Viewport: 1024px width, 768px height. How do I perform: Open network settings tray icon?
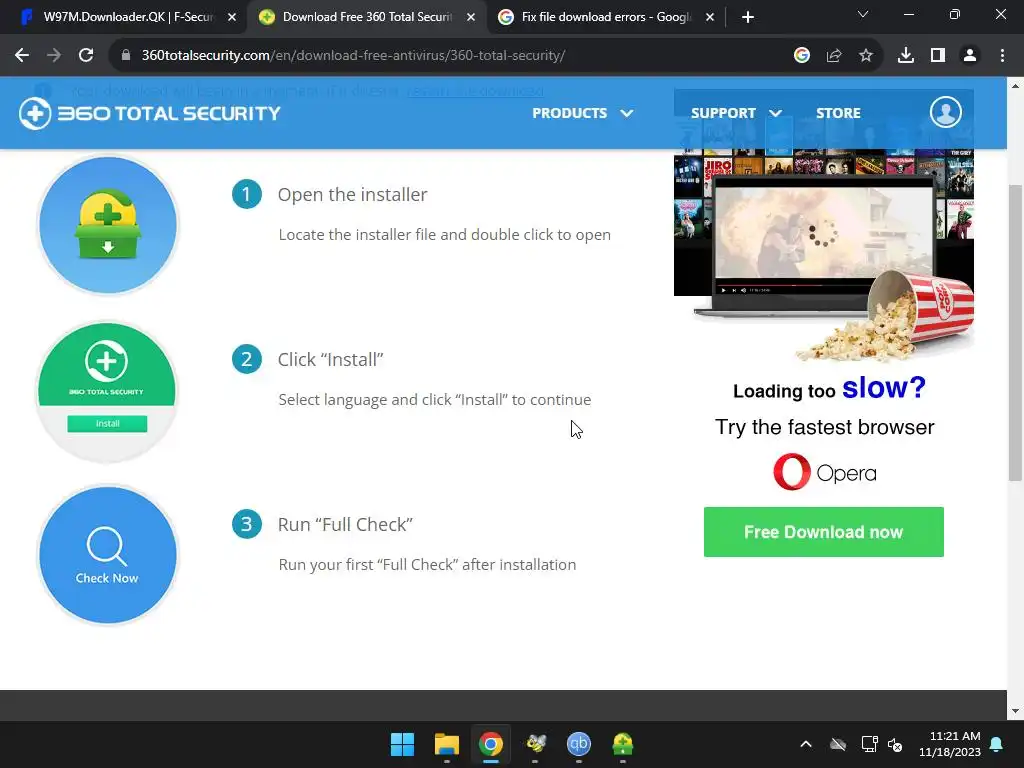pyautogui.click(x=869, y=744)
